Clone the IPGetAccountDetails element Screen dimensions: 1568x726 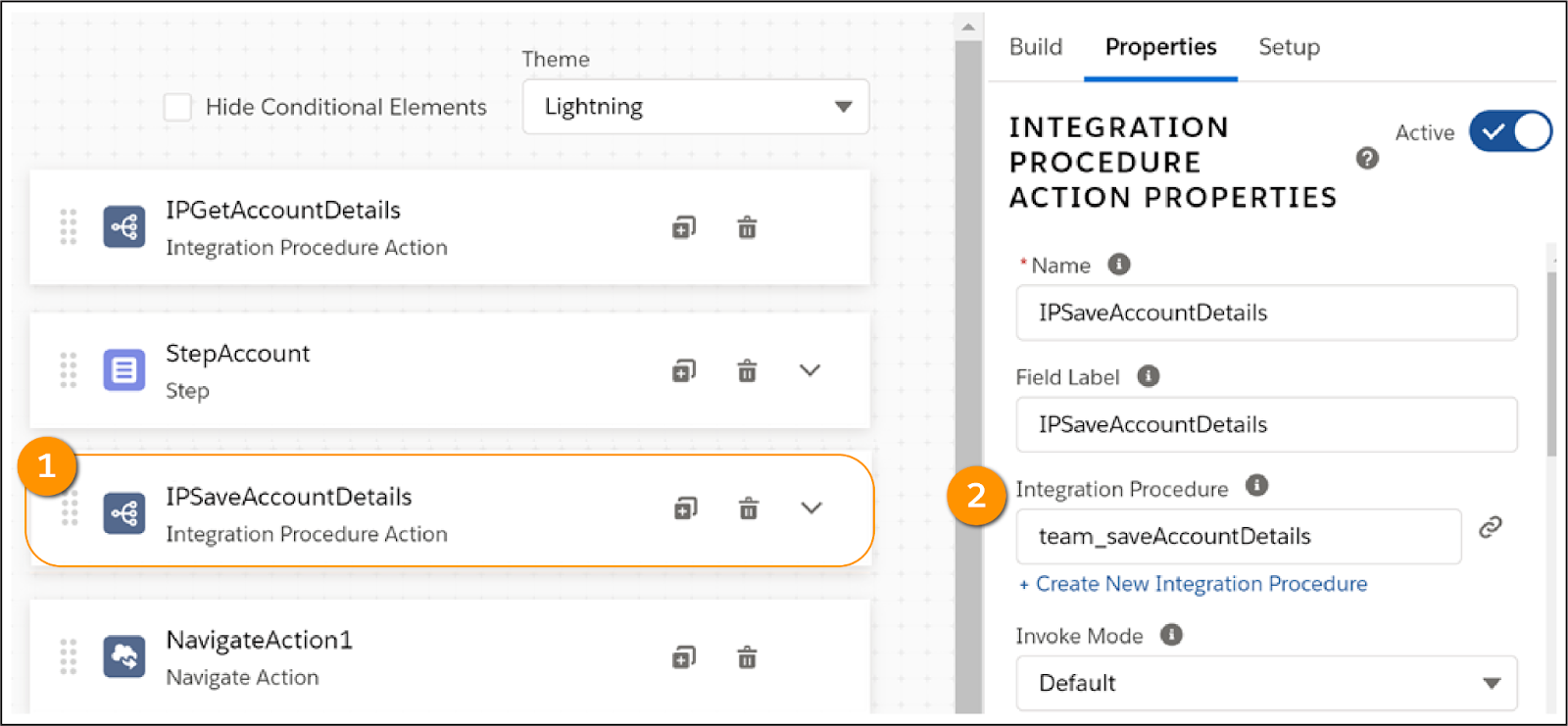point(684,228)
